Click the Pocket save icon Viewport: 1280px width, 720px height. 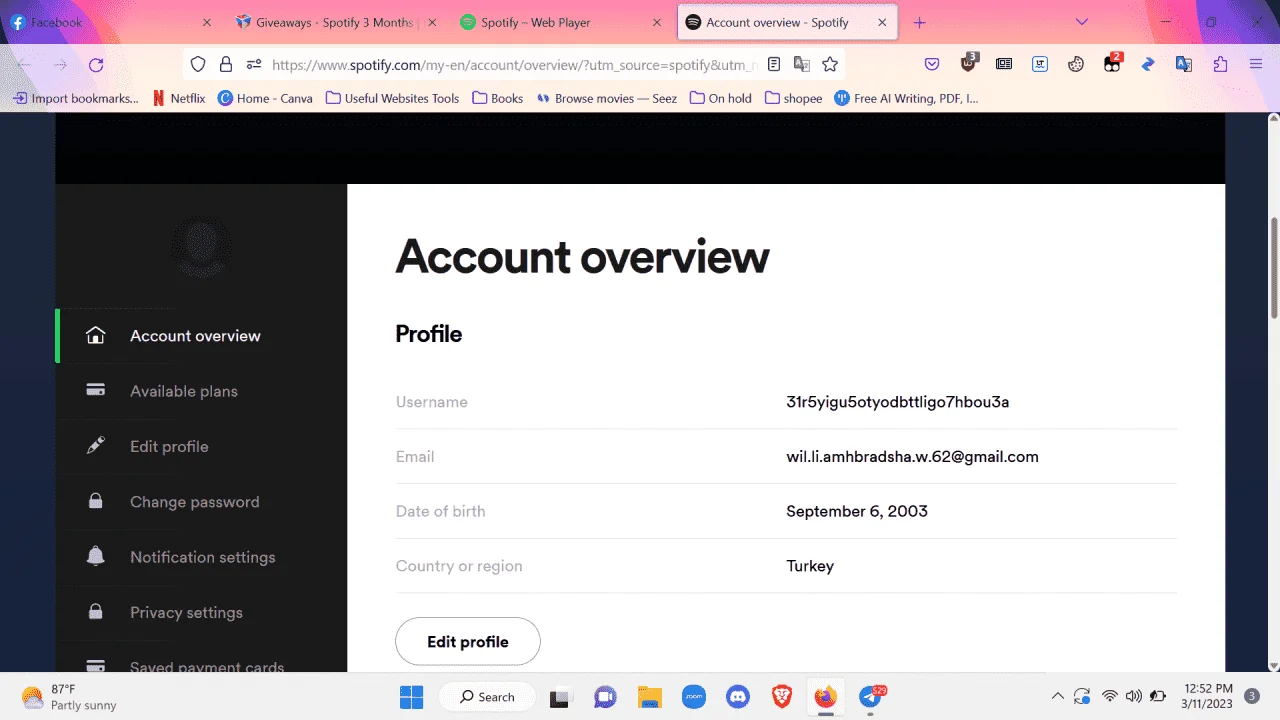[932, 65]
